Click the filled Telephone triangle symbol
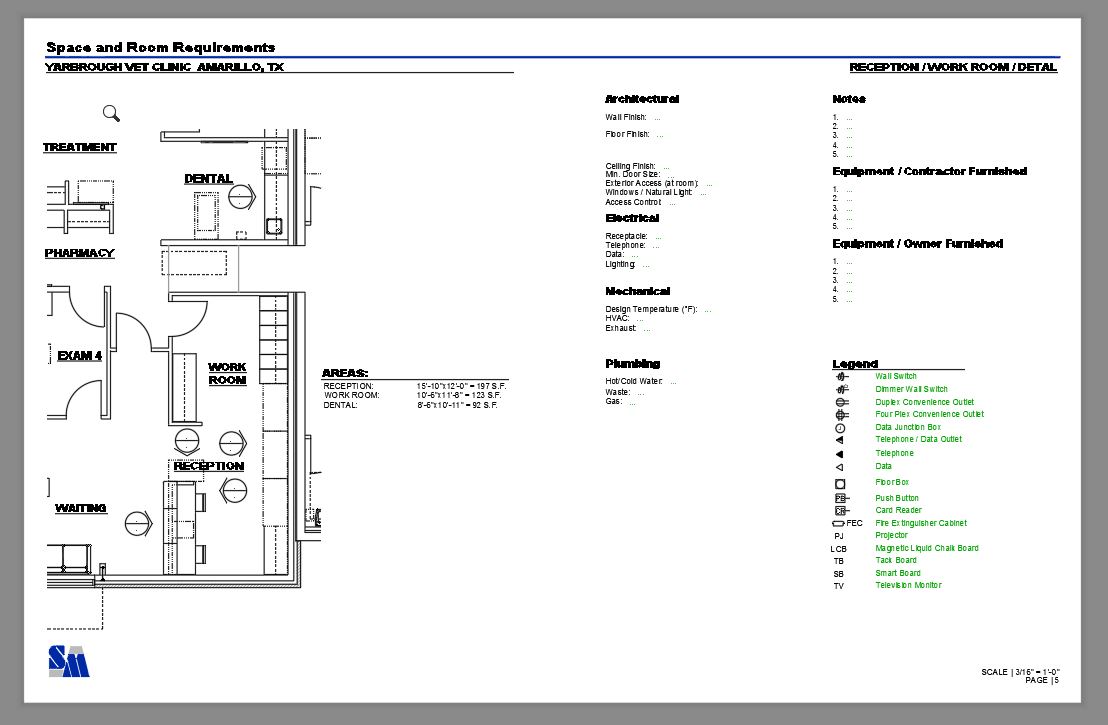Screen dimensions: 1108x725 click(838, 453)
